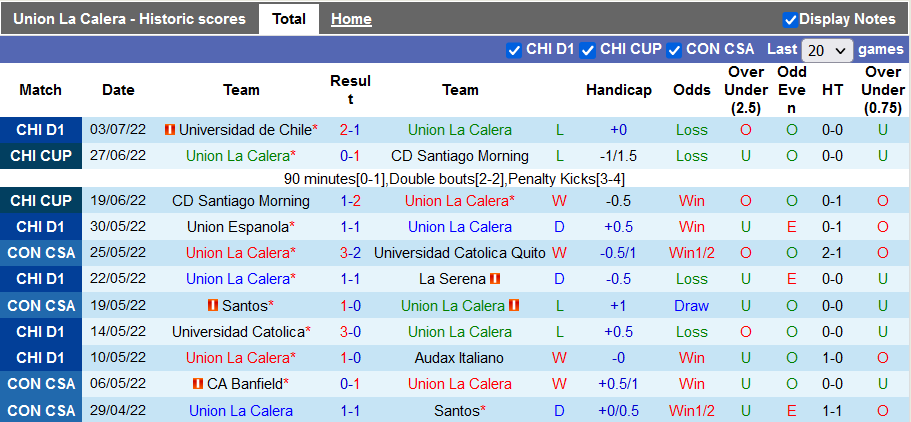This screenshot has width=911, height=422.
Task: Click the Odd Even column header
Action: [792, 90]
